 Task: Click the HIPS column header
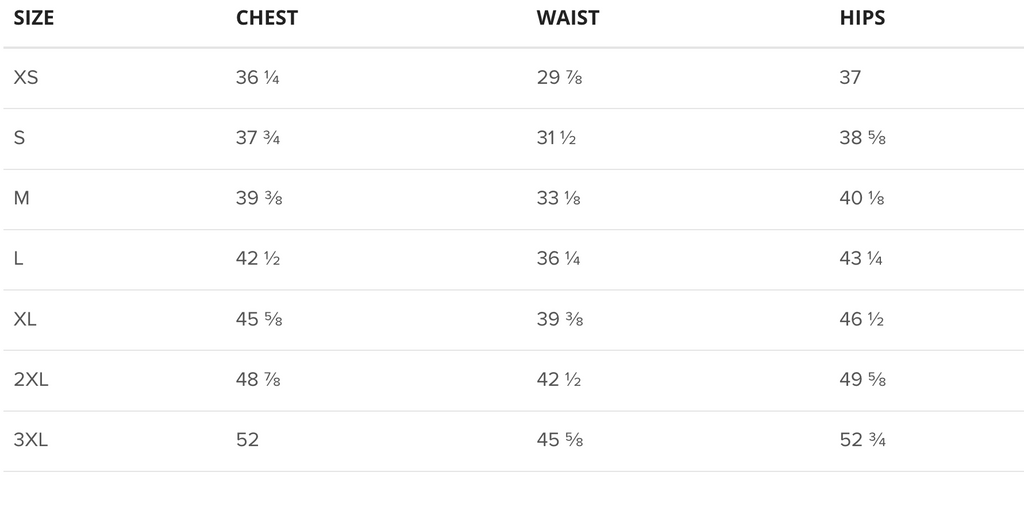862,18
